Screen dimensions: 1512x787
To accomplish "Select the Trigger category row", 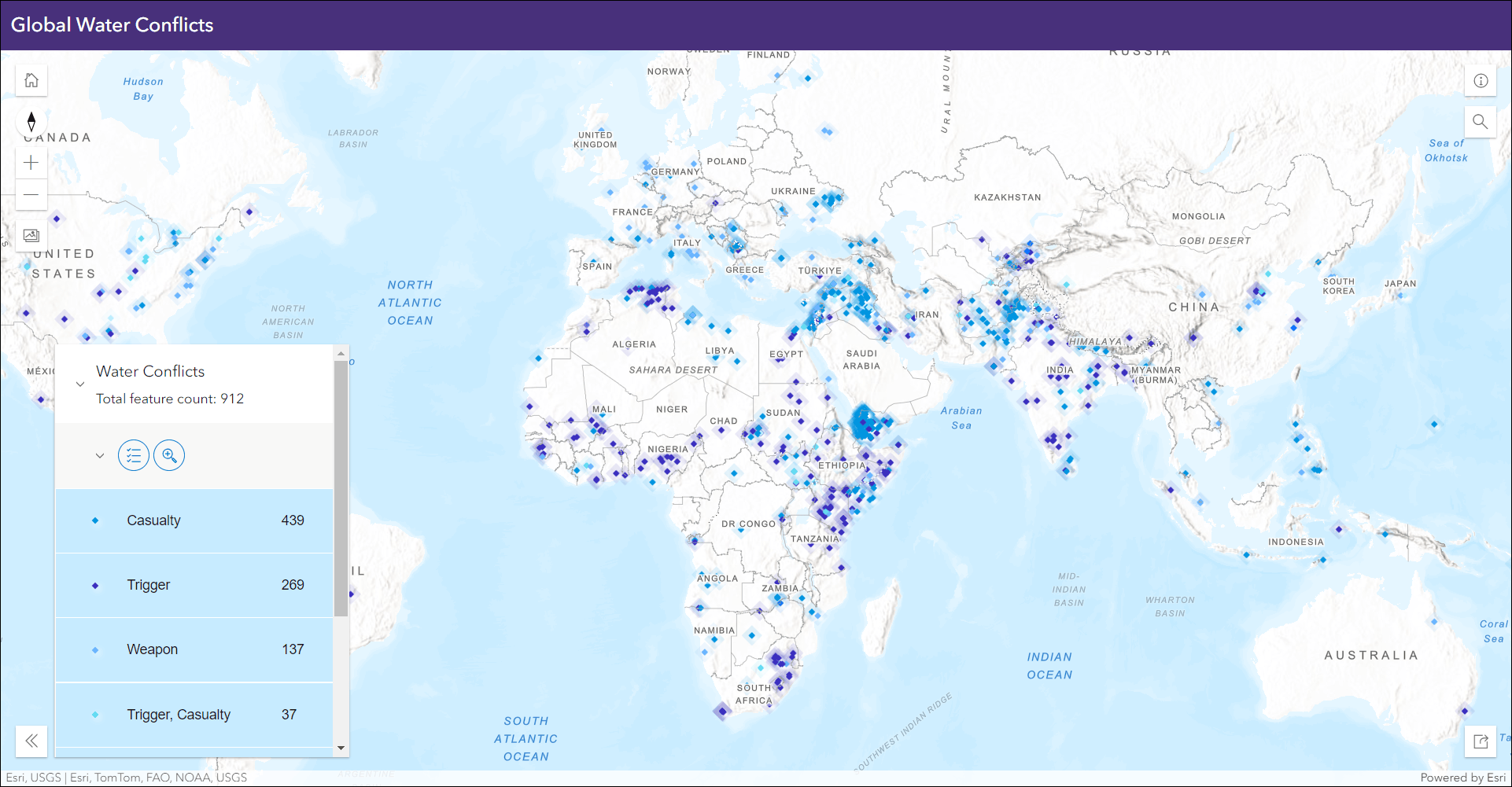I will click(194, 585).
